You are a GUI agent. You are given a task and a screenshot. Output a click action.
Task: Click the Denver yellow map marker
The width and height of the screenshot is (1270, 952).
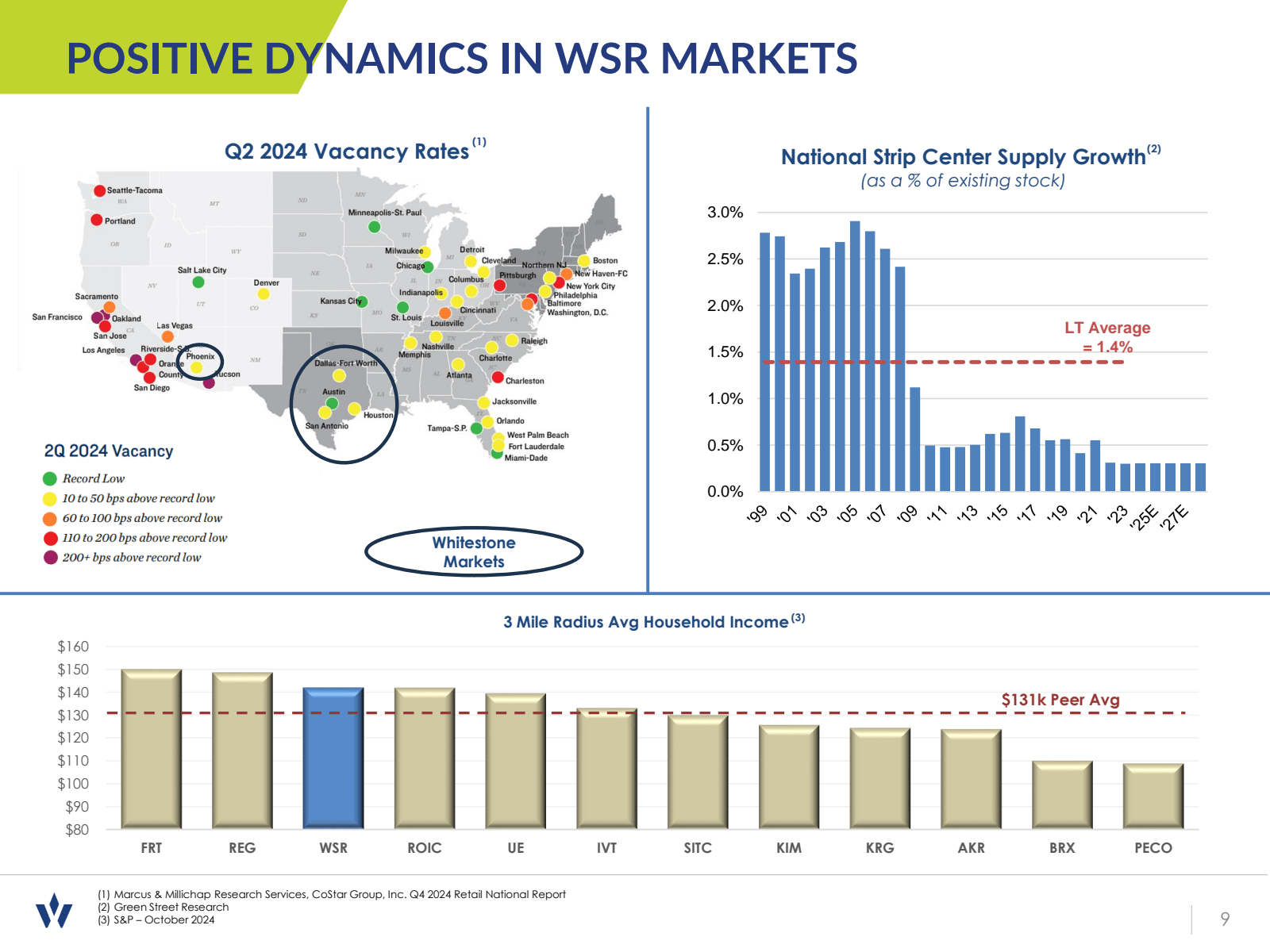pos(264,294)
